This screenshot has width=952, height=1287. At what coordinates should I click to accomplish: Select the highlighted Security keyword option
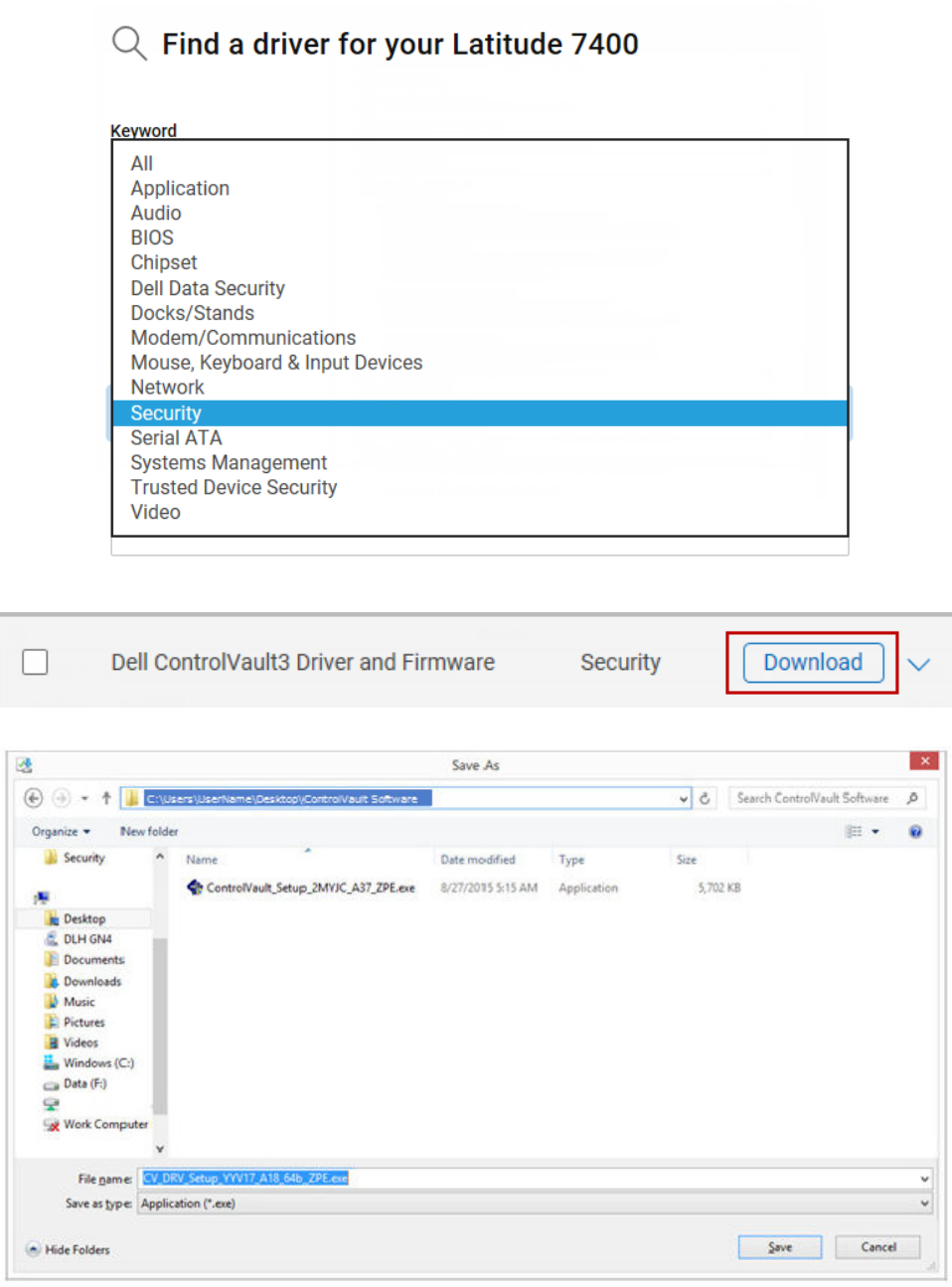(x=480, y=413)
